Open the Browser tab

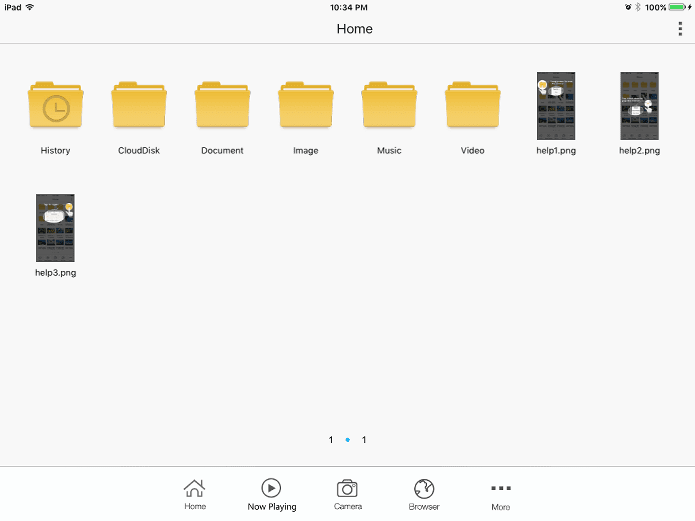tap(424, 494)
